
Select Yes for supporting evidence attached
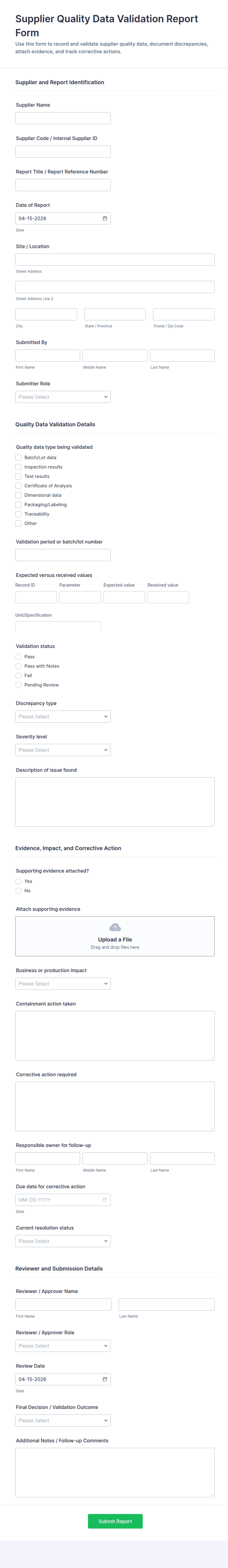pos(18,881)
